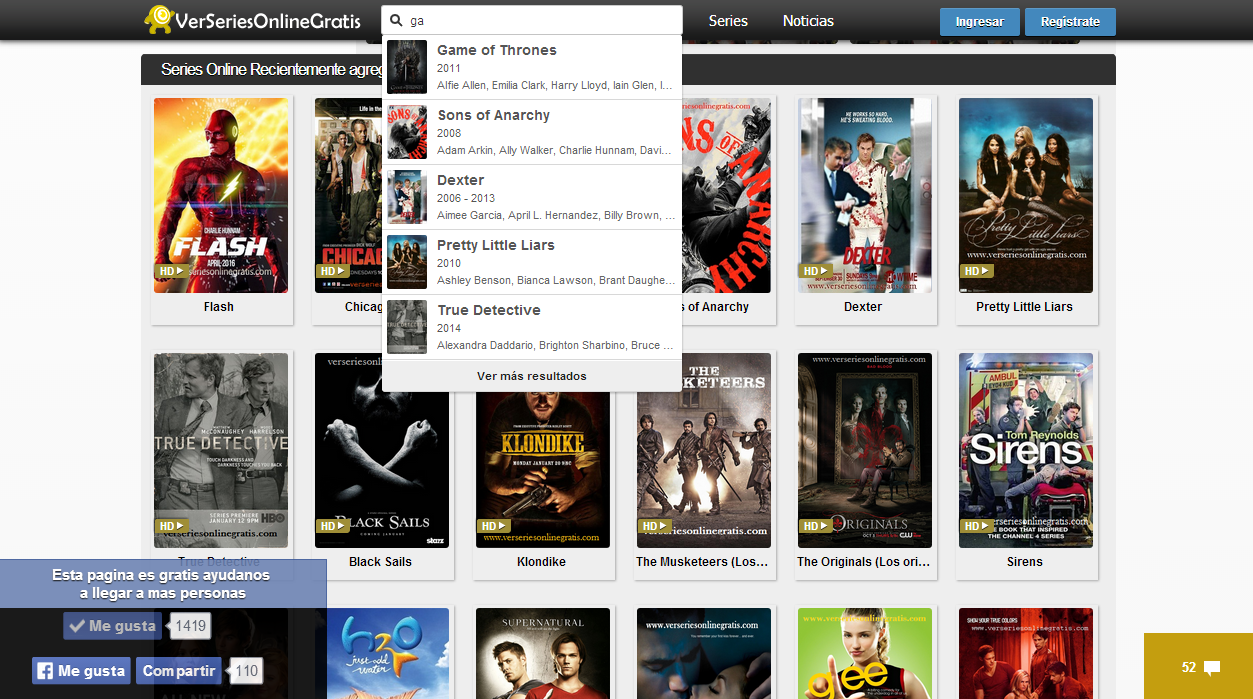Image resolution: width=1253 pixels, height=699 pixels.
Task: Click the Black Sails title link
Action: click(380, 562)
